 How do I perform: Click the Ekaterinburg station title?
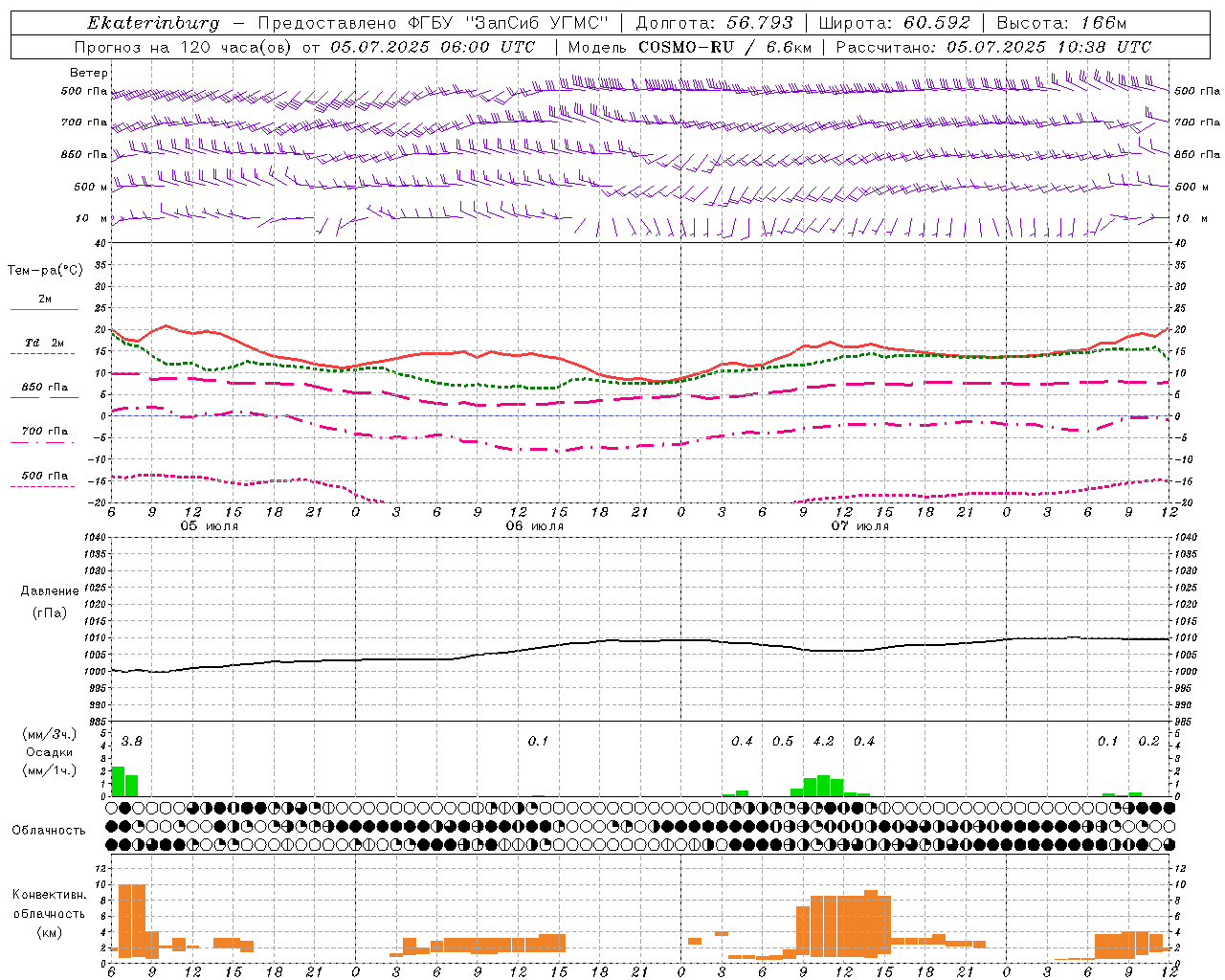[153, 23]
